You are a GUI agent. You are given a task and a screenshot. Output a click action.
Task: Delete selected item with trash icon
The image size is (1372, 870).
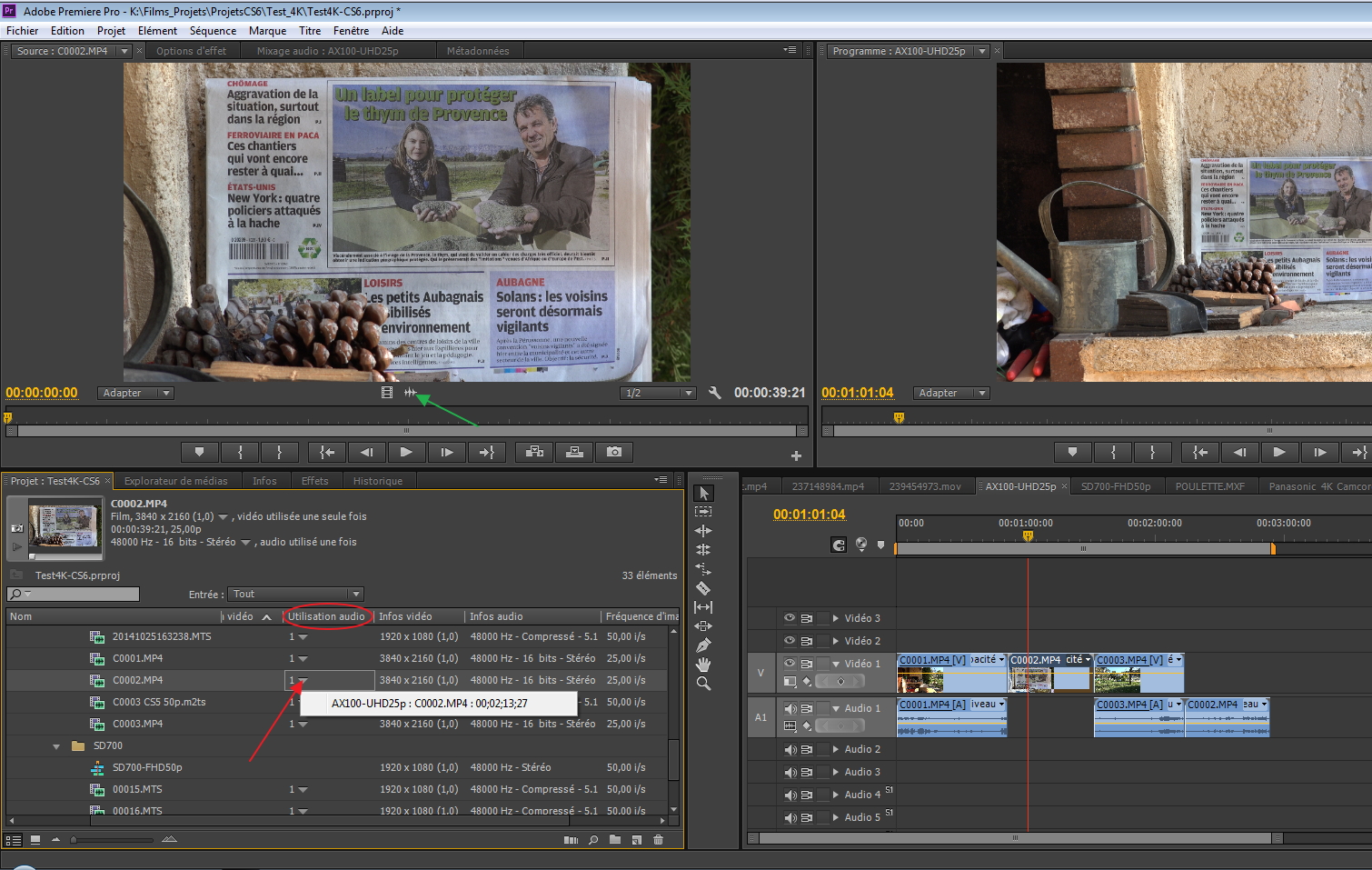pyautogui.click(x=659, y=840)
